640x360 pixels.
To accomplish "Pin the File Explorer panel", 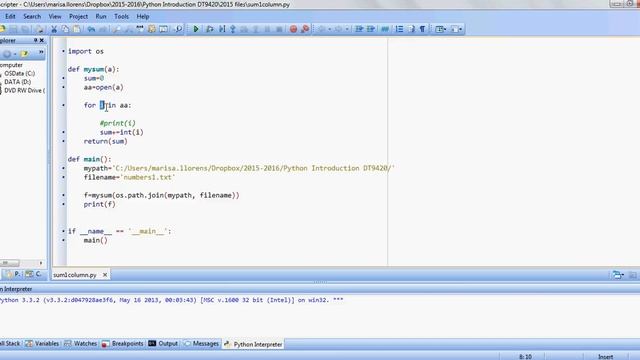I will point(36,40).
